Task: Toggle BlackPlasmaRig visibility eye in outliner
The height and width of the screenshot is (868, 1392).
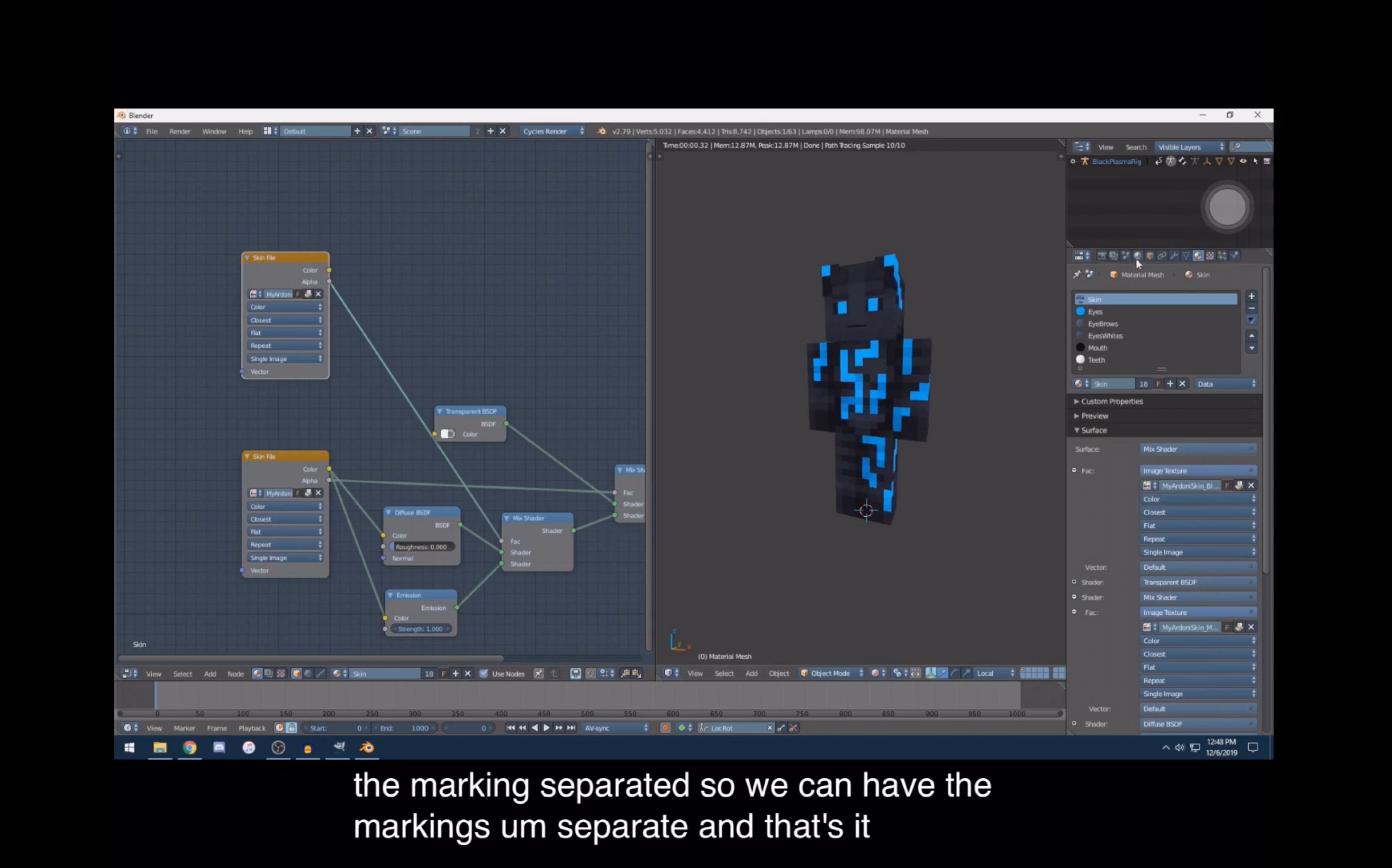Action: point(1243,161)
